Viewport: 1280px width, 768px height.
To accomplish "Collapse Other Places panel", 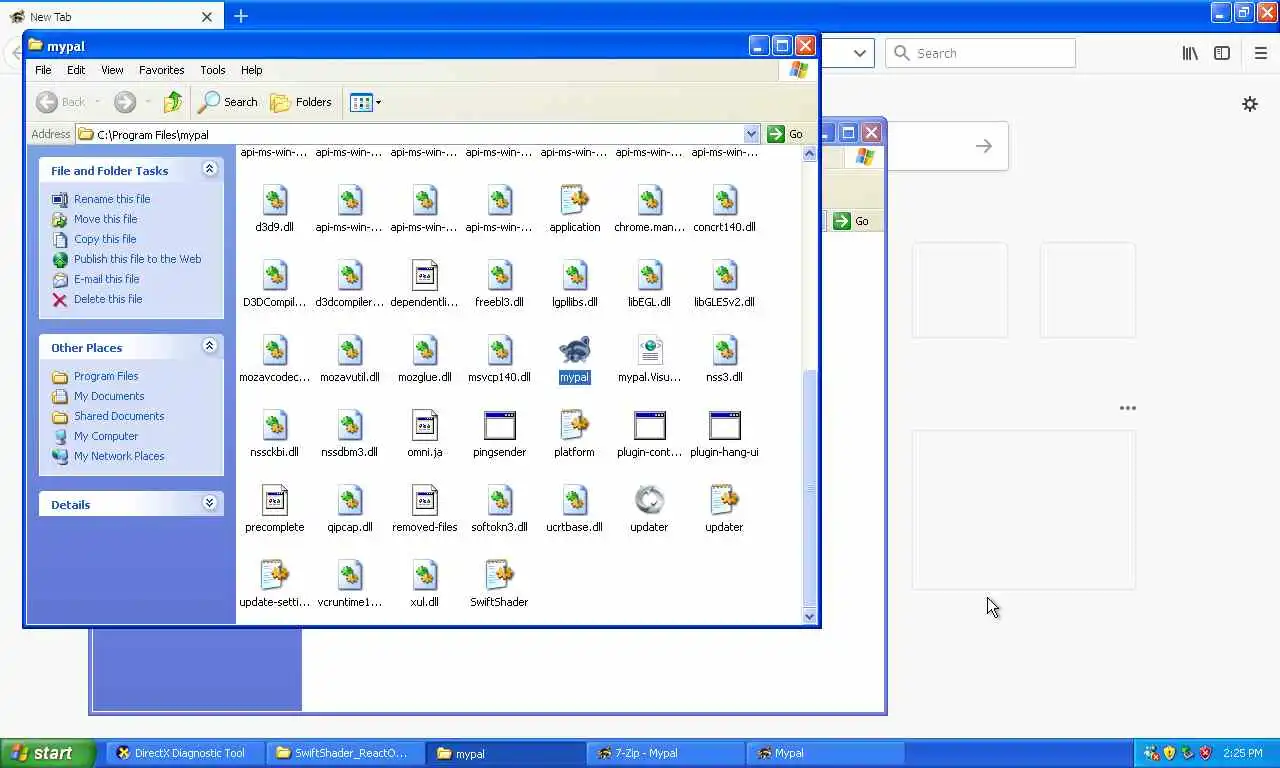I will tap(209, 346).
